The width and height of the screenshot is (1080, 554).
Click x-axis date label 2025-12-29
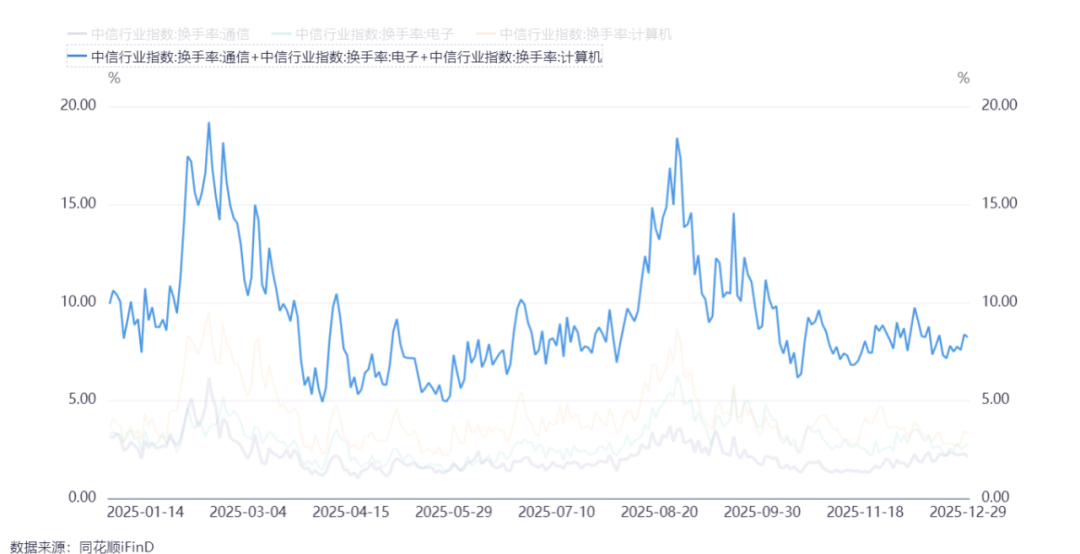point(966,512)
